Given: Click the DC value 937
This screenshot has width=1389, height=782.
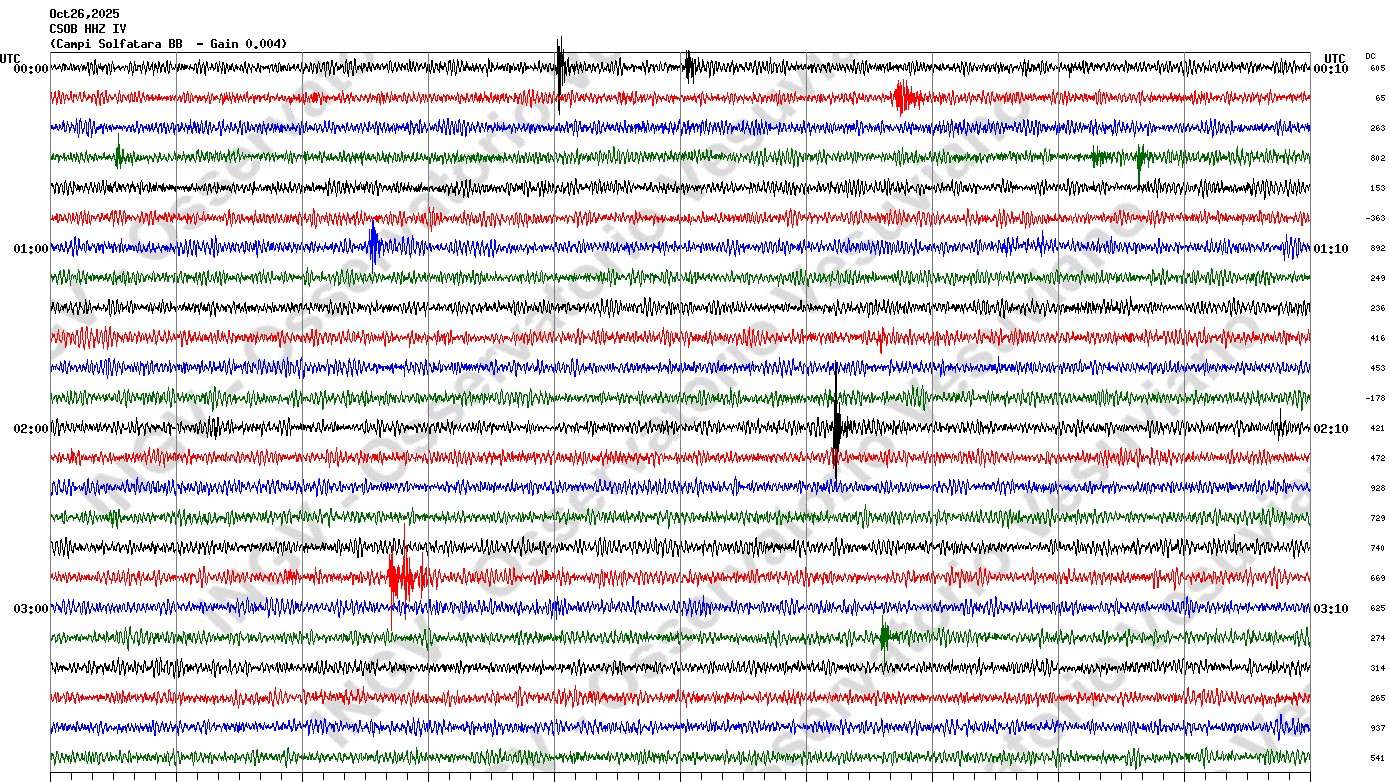Looking at the screenshot, I should tap(1377, 728).
